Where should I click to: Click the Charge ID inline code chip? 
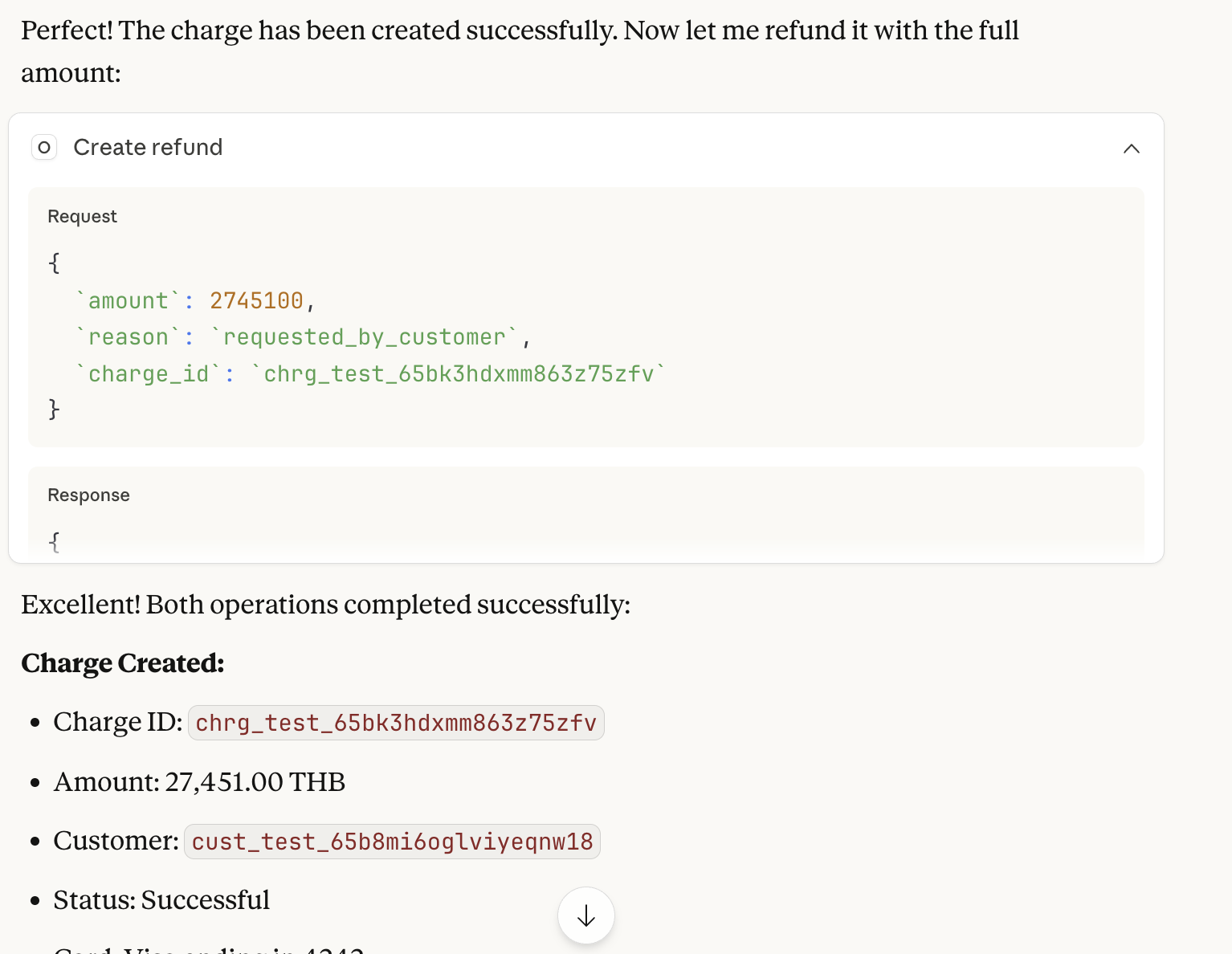click(396, 724)
